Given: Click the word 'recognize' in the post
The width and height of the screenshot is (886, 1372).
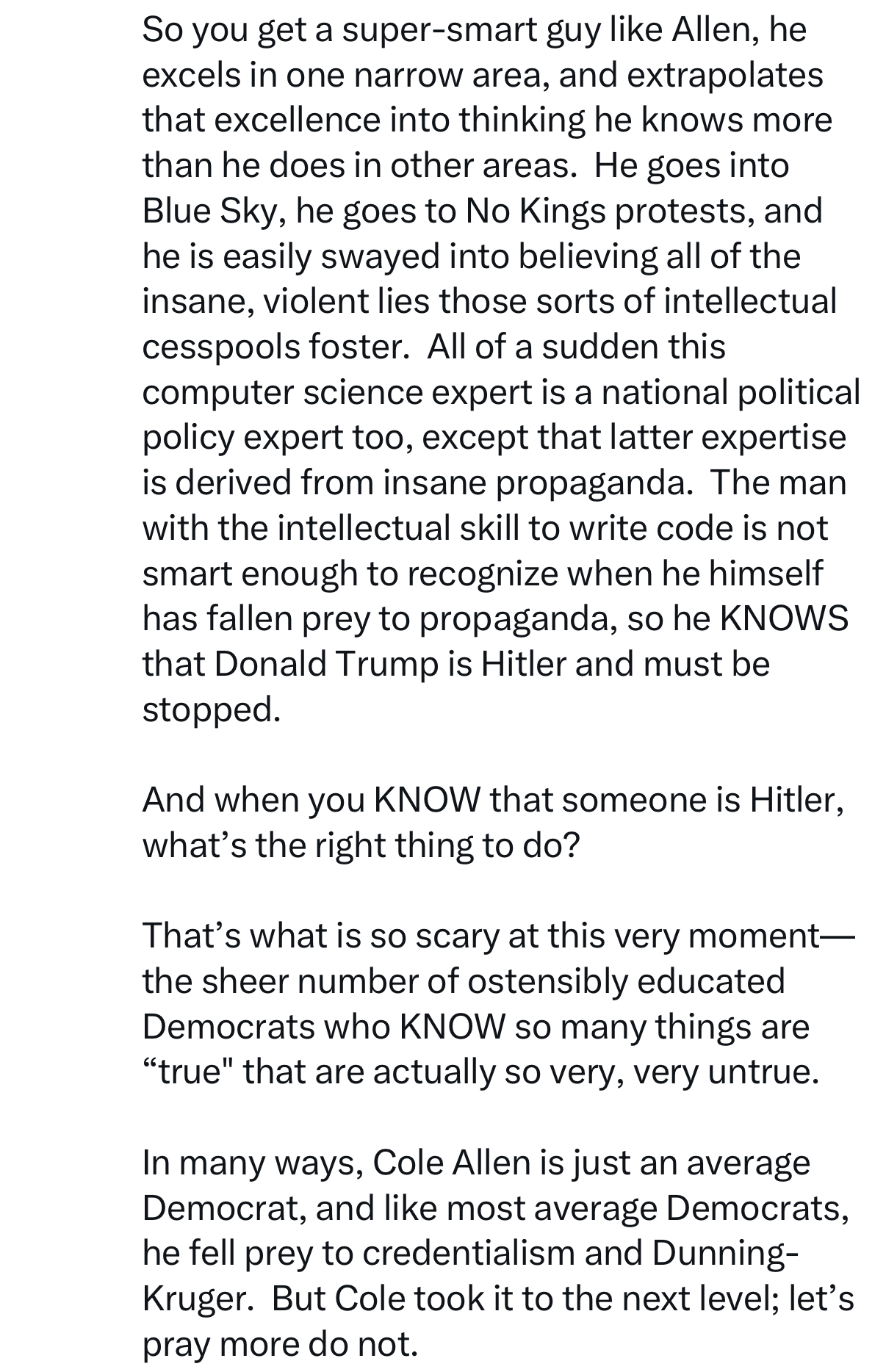Looking at the screenshot, I should click(x=483, y=574).
